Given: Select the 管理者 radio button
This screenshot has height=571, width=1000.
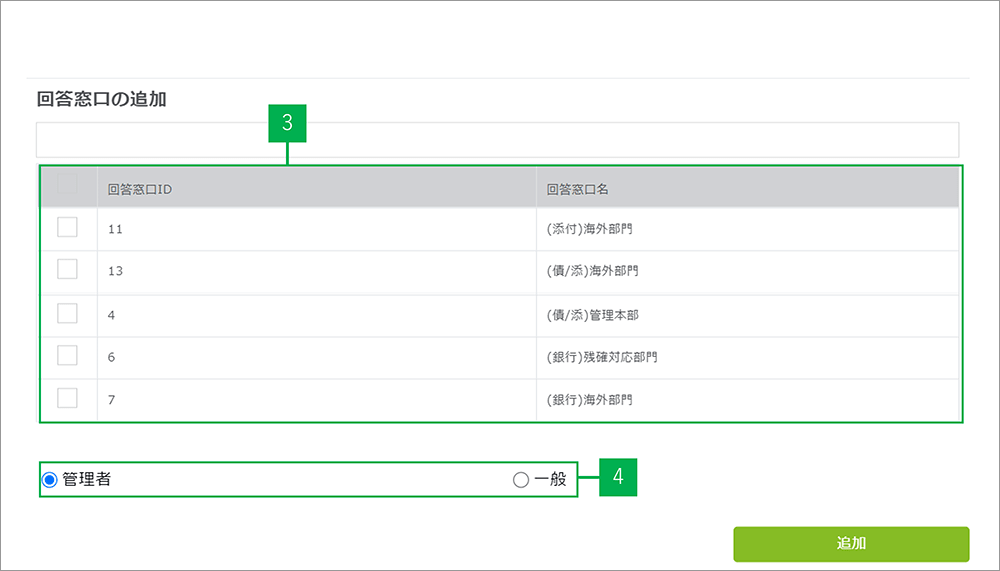Looking at the screenshot, I should [50, 480].
